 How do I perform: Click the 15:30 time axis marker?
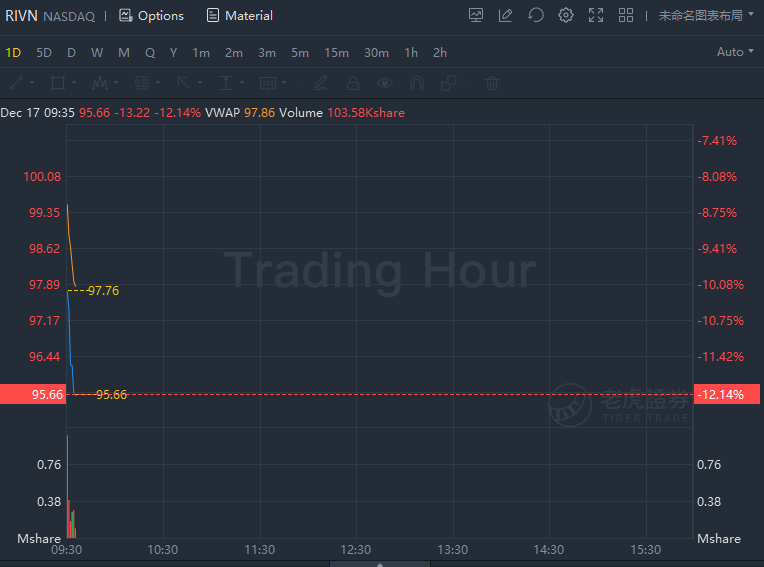(x=646, y=550)
